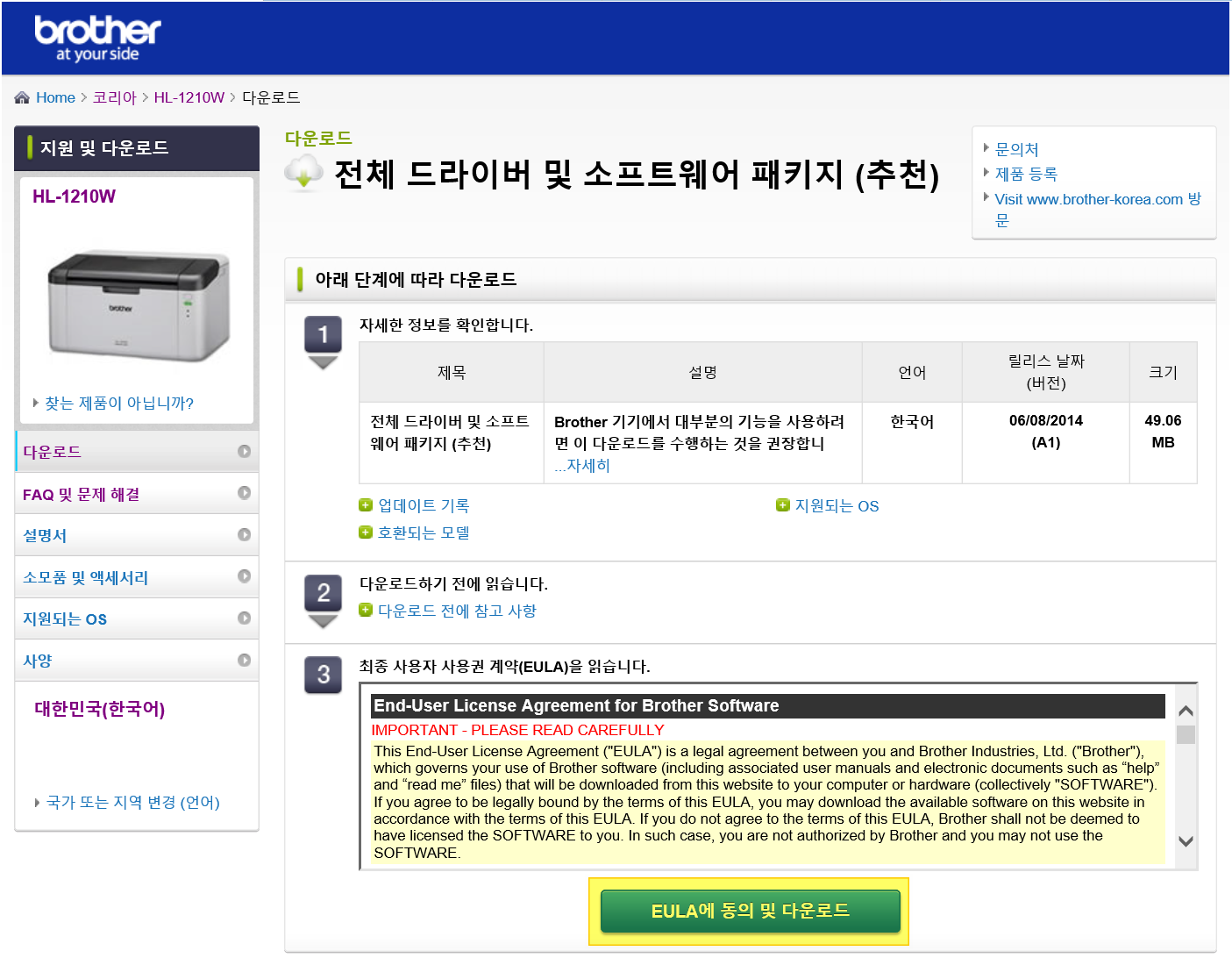Screen dimensions: 1232x958
Task: Click the Home house icon in breadcrumb
Action: [22, 97]
